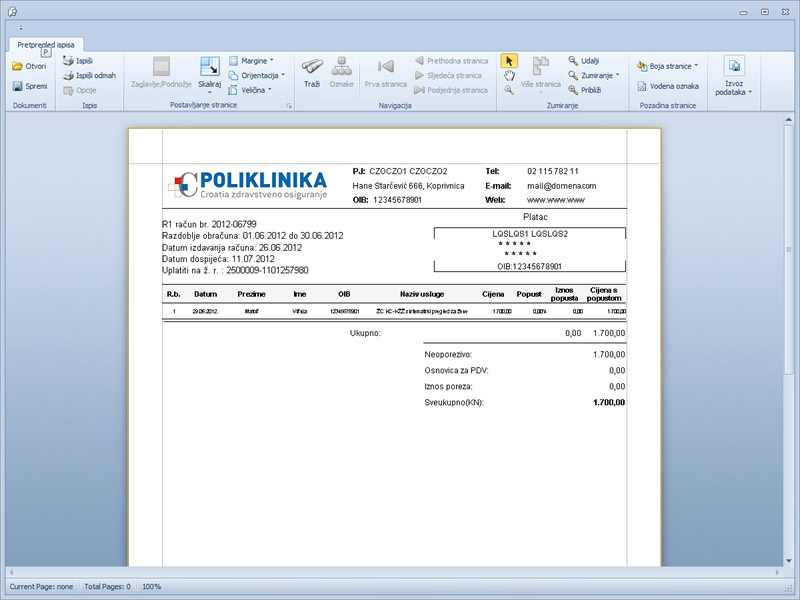Screen dimensions: 800x600
Task: Select the mouse pointer tool
Action: click(509, 61)
